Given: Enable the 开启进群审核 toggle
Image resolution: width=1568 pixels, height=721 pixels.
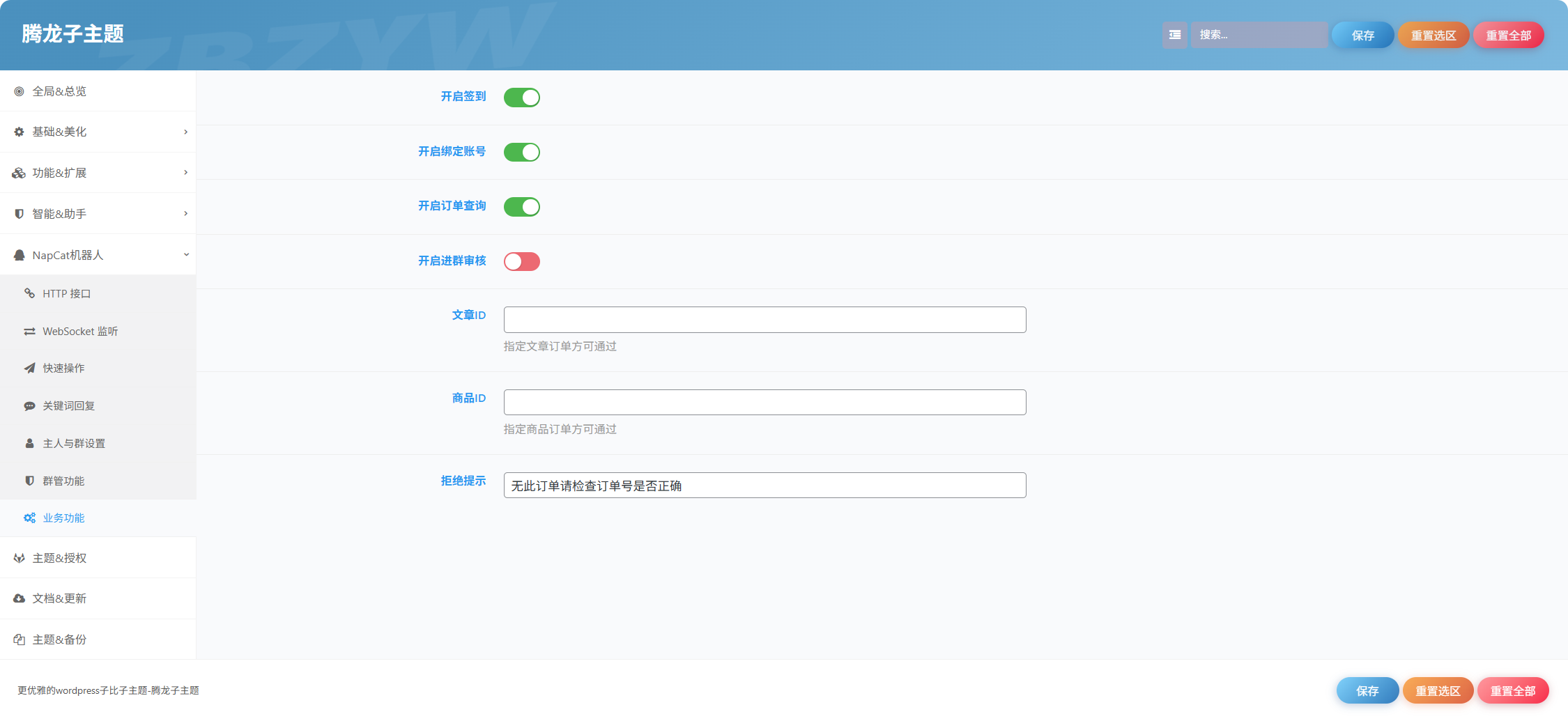Looking at the screenshot, I should (522, 261).
